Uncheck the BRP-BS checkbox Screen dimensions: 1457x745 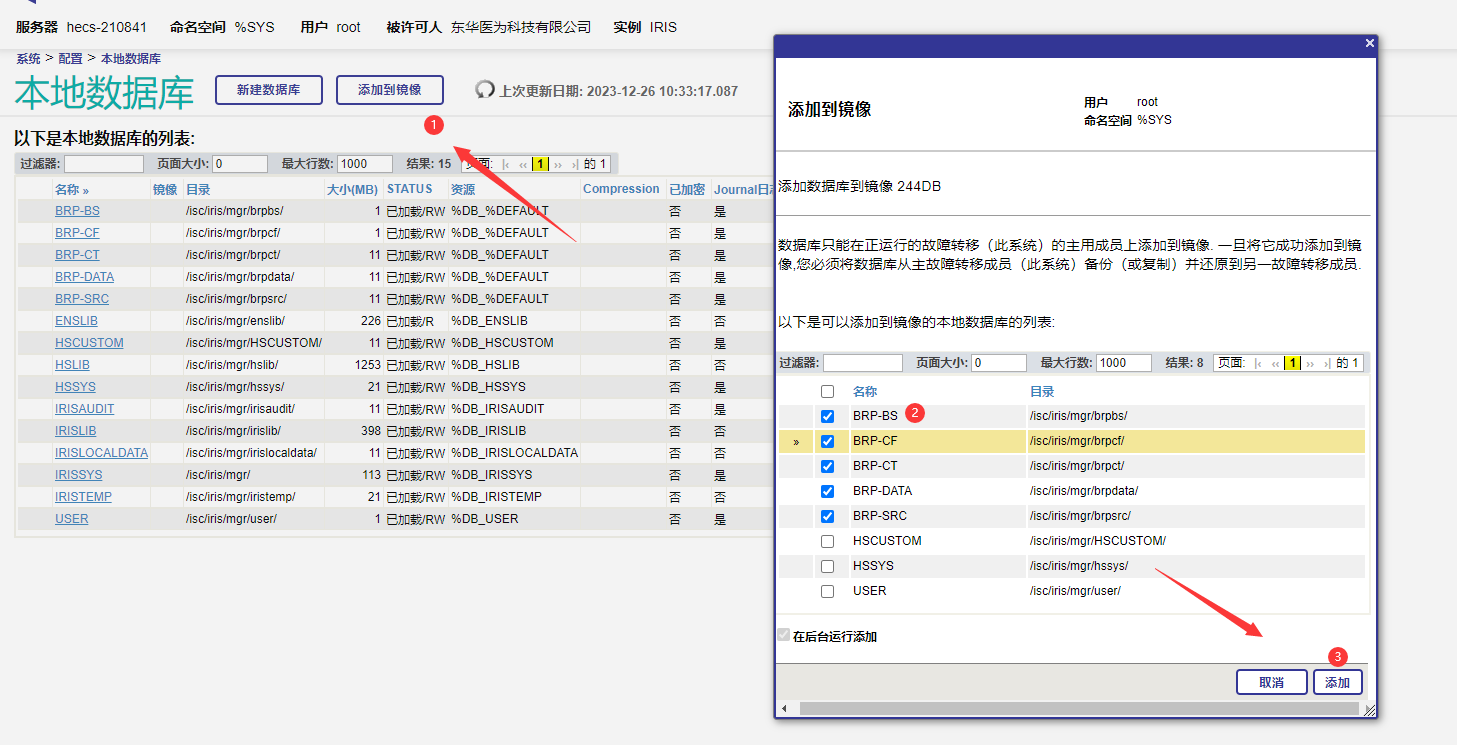(827, 416)
